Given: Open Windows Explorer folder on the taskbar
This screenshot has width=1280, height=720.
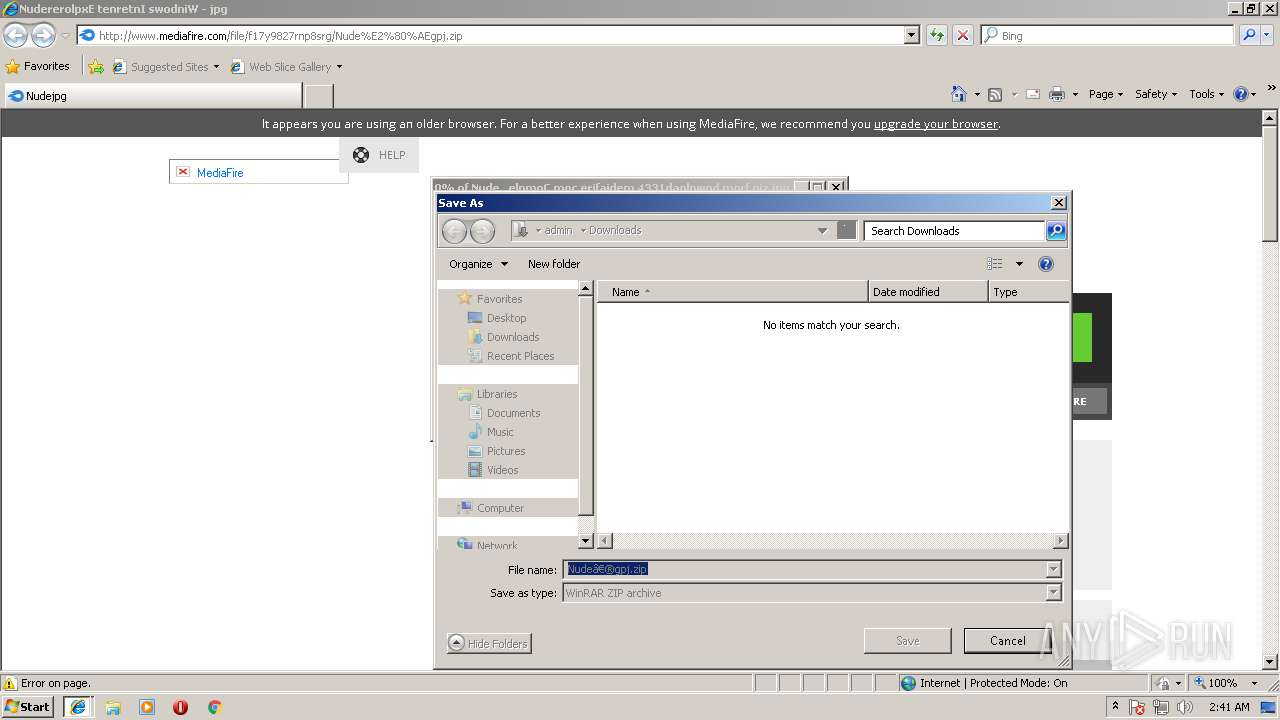Looking at the screenshot, I should click(113, 707).
